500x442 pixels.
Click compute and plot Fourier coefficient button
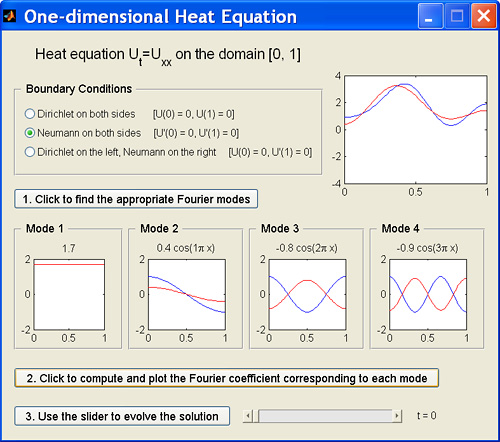tap(227, 378)
